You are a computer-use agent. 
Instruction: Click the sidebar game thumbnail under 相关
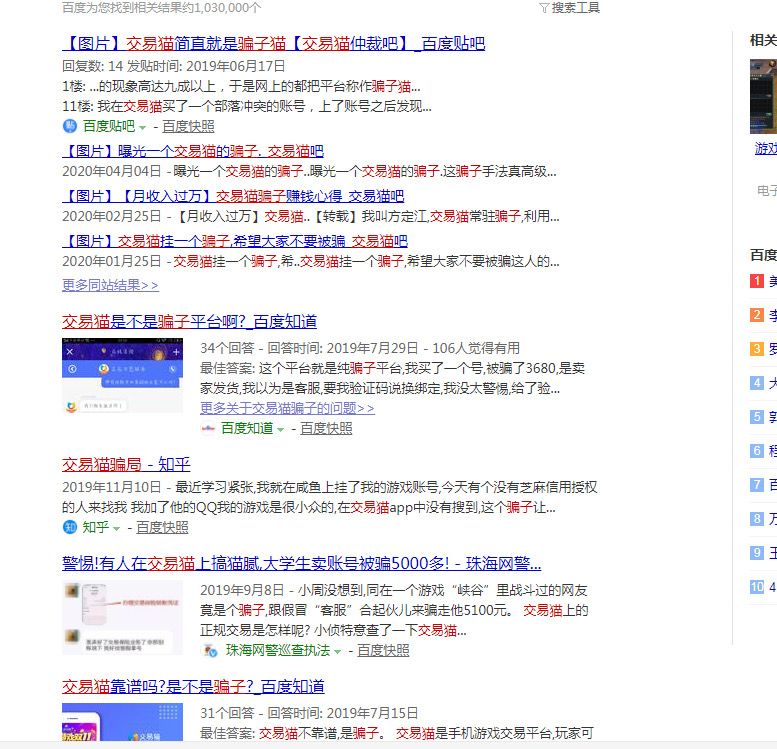pos(763,97)
